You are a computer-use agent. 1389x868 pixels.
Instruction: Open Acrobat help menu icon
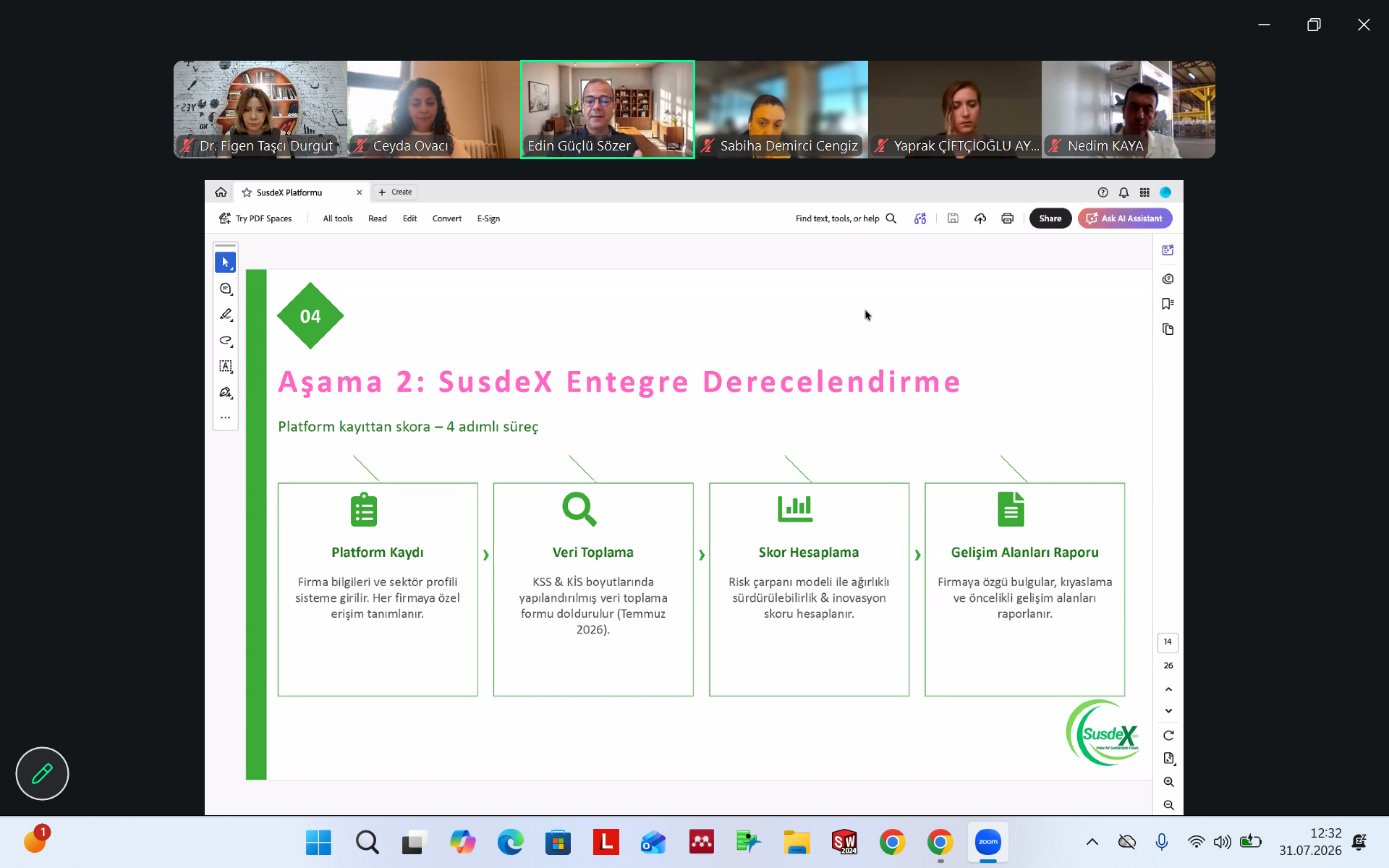point(1103,192)
